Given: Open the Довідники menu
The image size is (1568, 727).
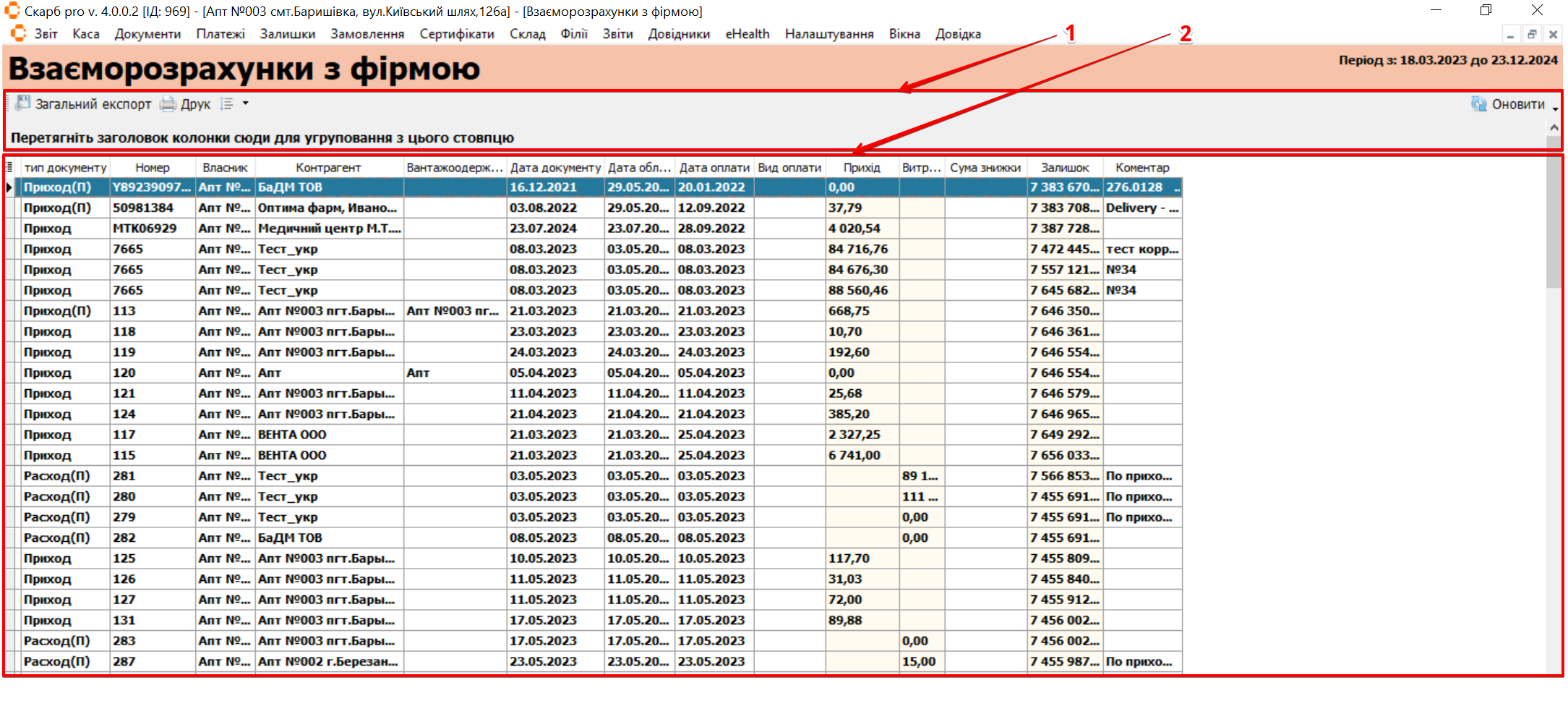Looking at the screenshot, I should (679, 34).
